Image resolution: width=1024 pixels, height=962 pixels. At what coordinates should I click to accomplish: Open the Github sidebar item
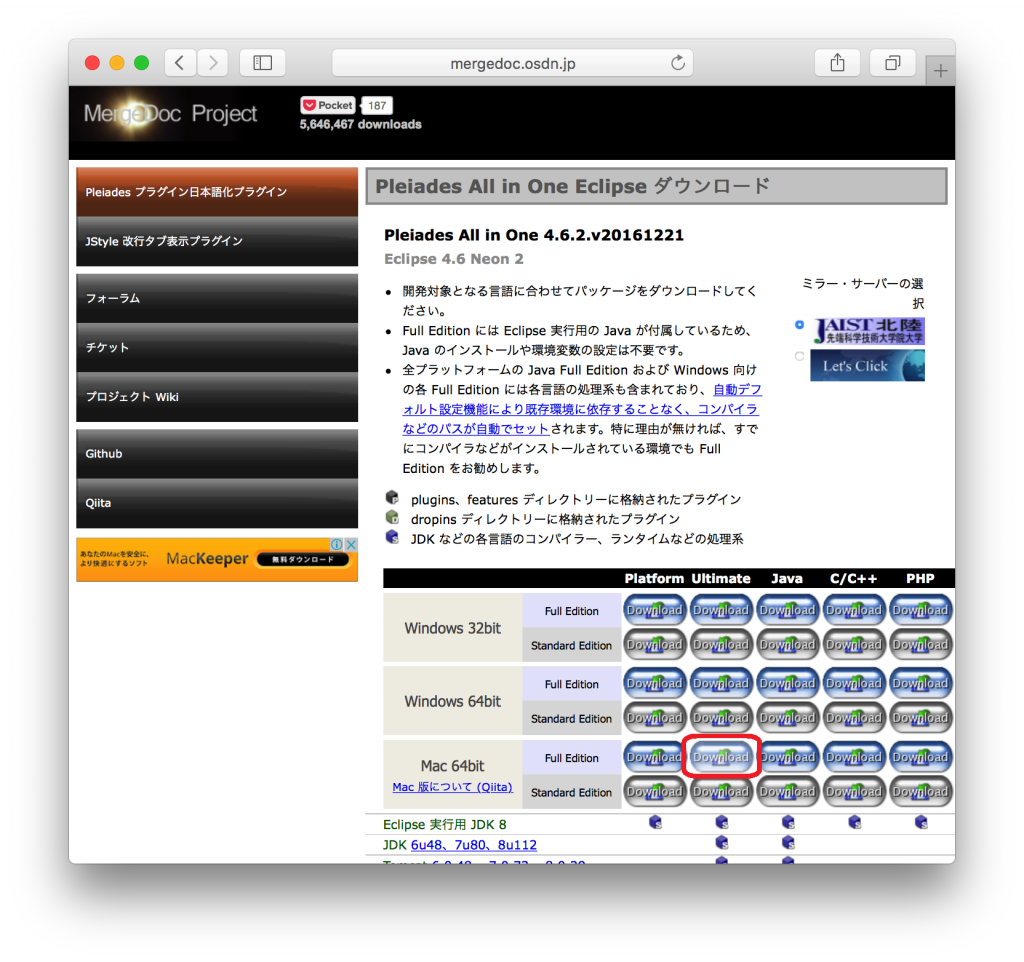tap(217, 454)
